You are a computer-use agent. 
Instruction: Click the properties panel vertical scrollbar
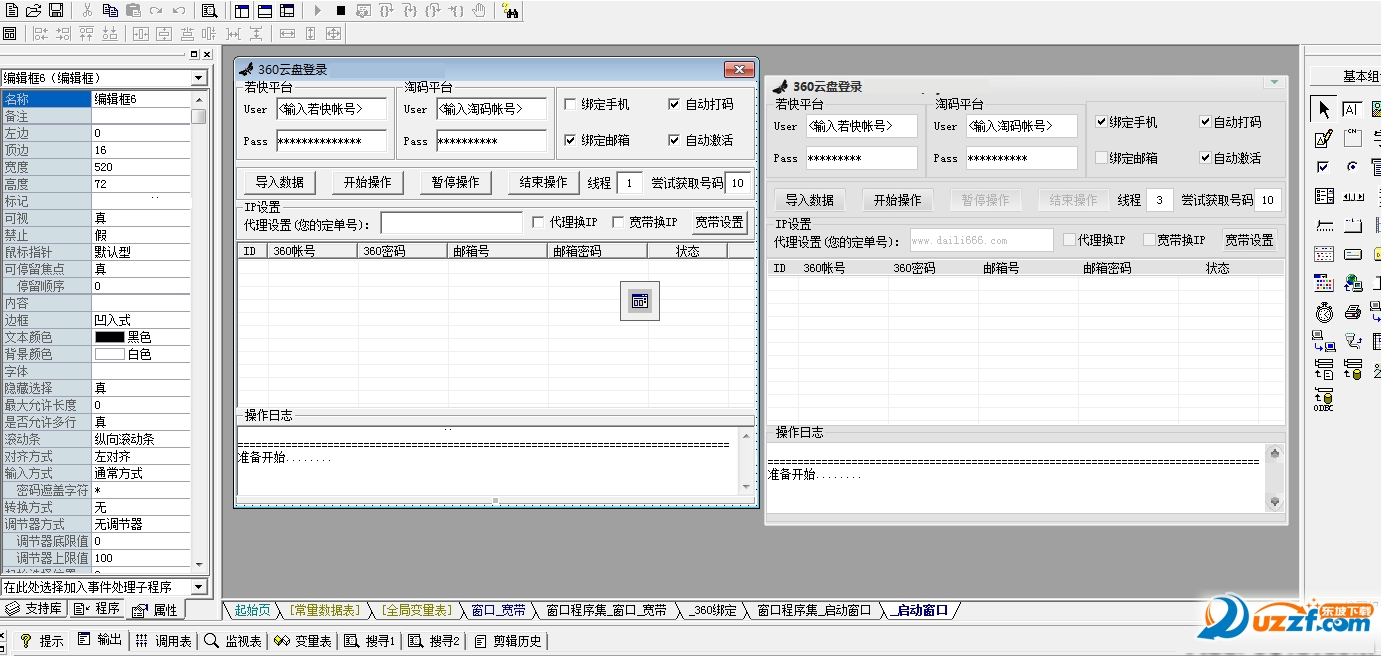click(200, 330)
